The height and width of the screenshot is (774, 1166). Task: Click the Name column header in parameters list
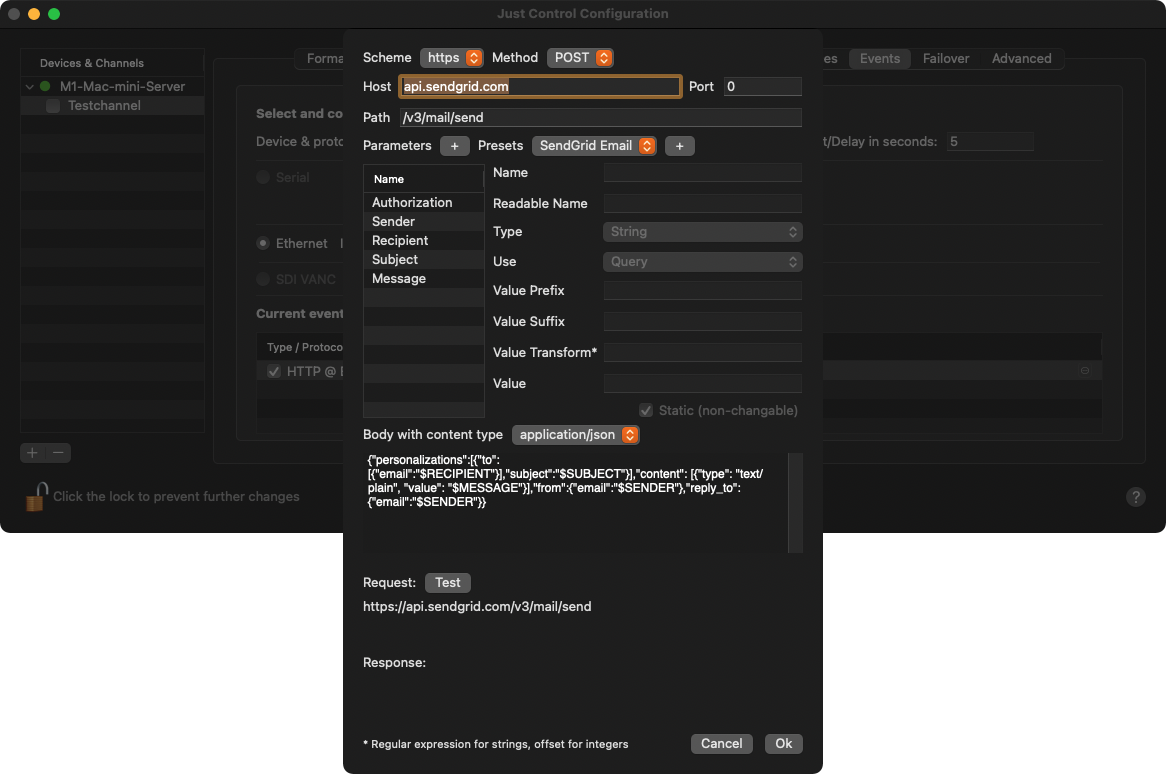tap(424, 179)
